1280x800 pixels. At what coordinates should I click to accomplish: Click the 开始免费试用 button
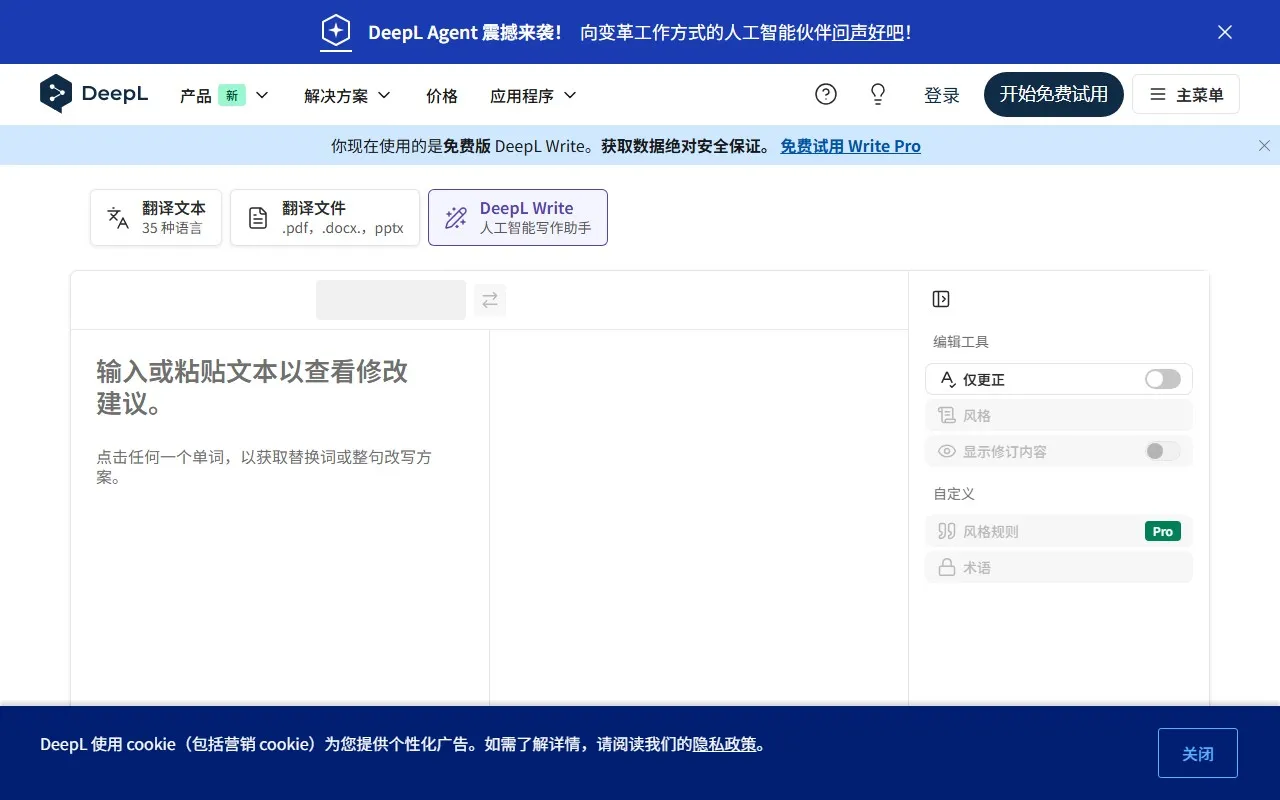[1053, 94]
